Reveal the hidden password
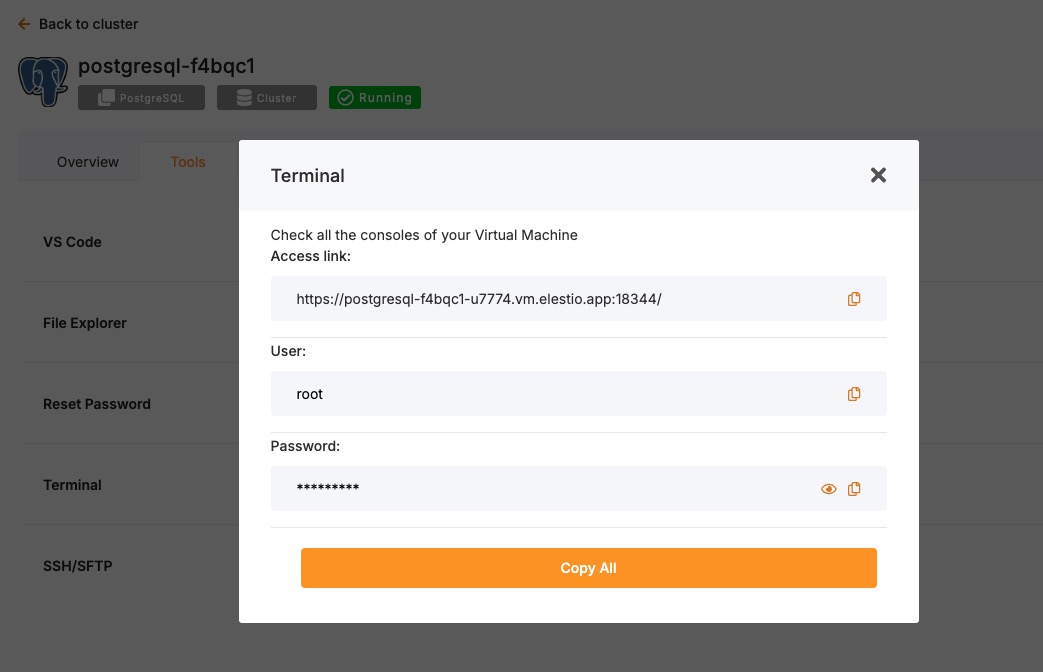1043x672 pixels. click(828, 489)
